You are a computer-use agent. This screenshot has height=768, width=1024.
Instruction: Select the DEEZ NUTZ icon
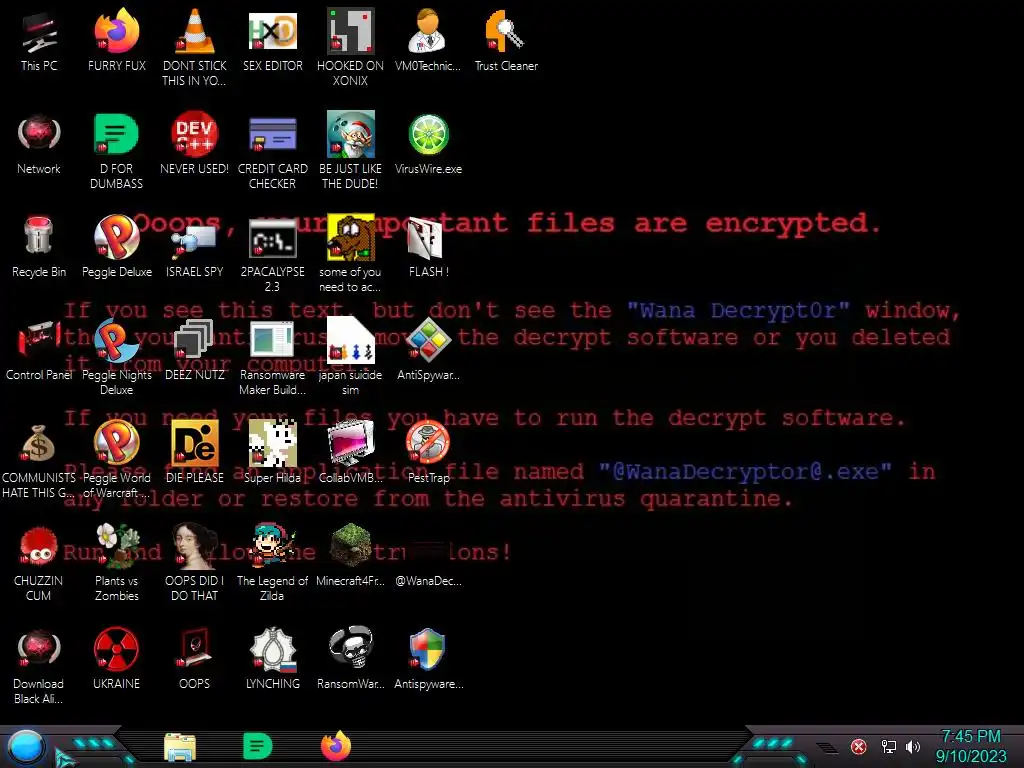pyautogui.click(x=195, y=340)
